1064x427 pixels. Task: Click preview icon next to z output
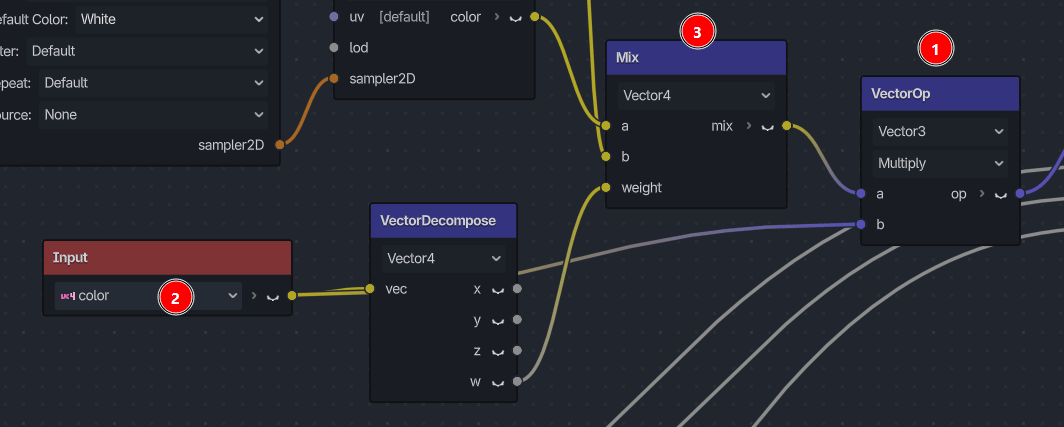(498, 351)
